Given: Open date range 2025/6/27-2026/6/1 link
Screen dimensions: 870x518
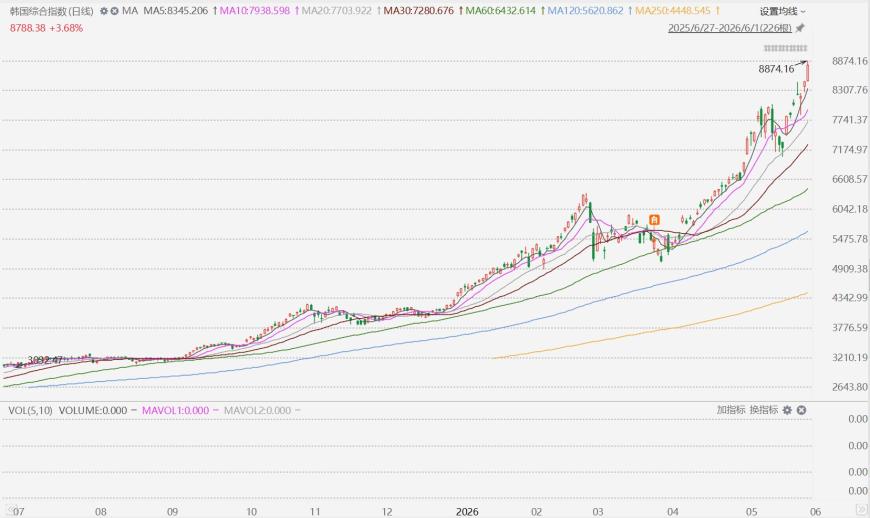Looking at the screenshot, I should pyautogui.click(x=730, y=28).
